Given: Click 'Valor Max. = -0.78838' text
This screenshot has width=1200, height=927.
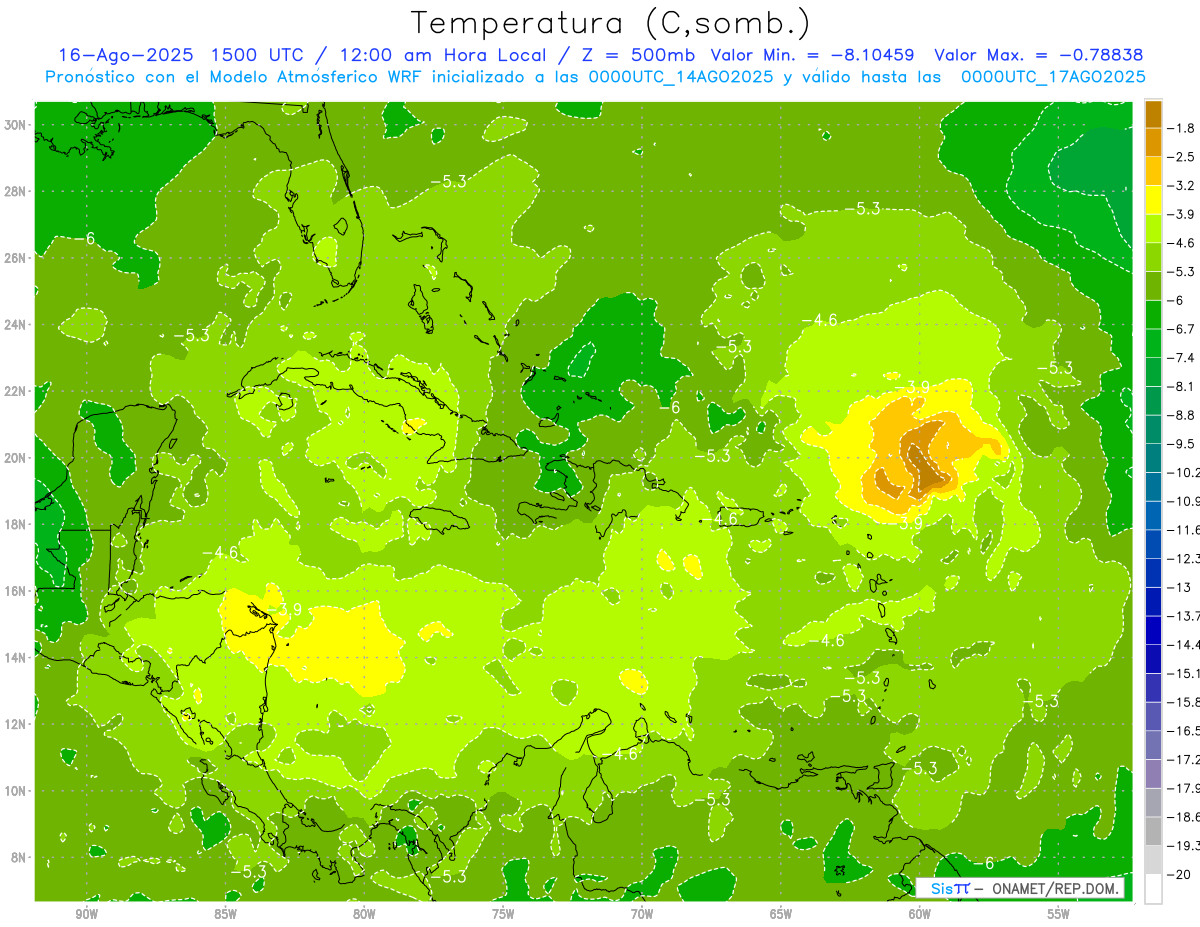Looking at the screenshot, I should [x=1038, y=55].
